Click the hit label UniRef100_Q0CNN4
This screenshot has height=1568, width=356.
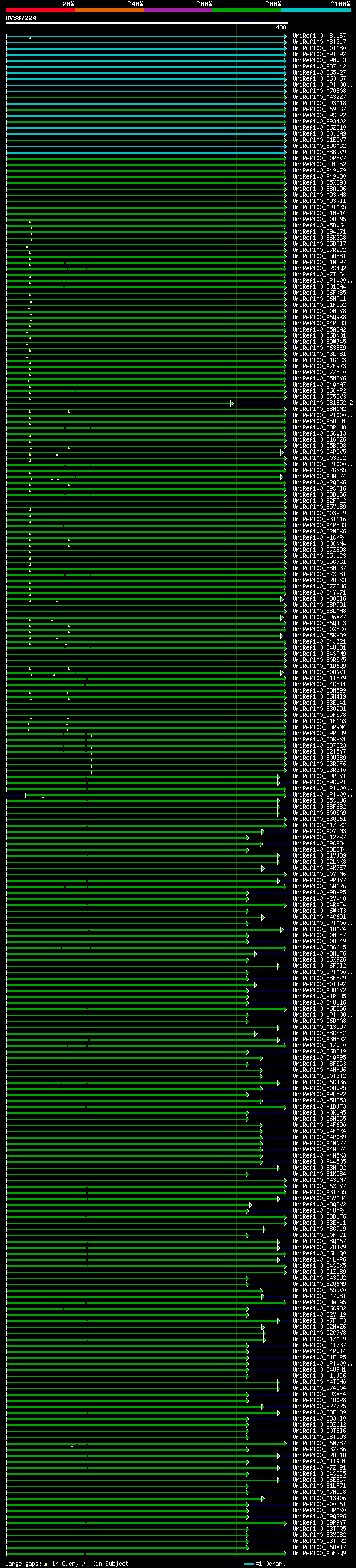(x=319, y=543)
